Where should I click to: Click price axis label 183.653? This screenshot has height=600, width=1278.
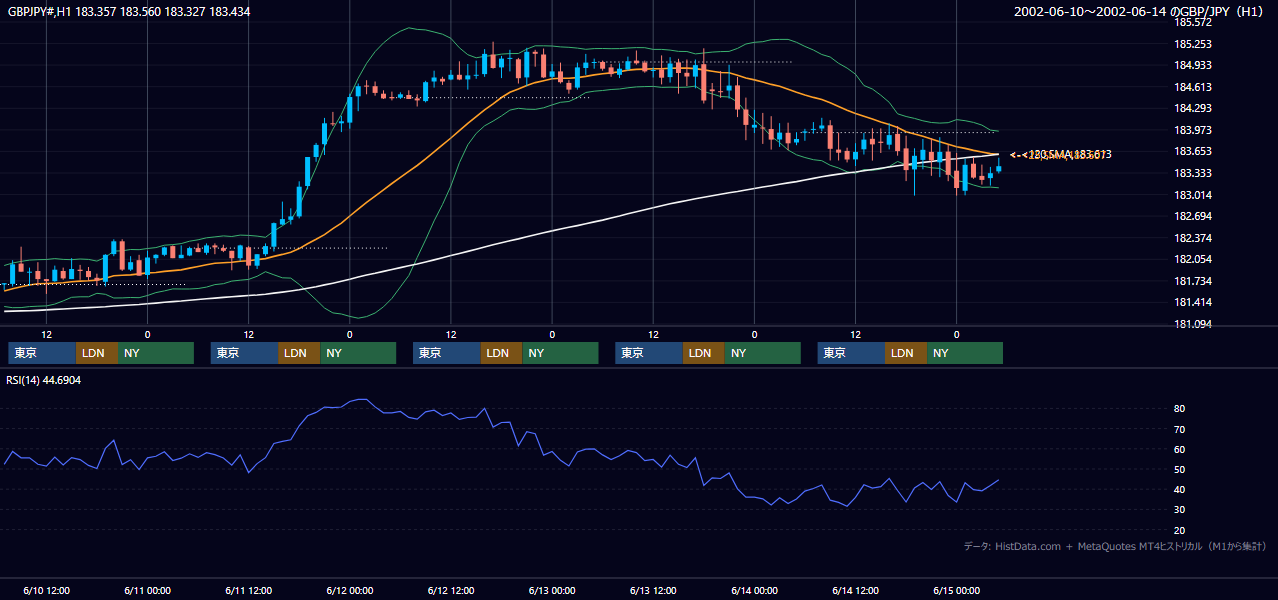[1192, 152]
